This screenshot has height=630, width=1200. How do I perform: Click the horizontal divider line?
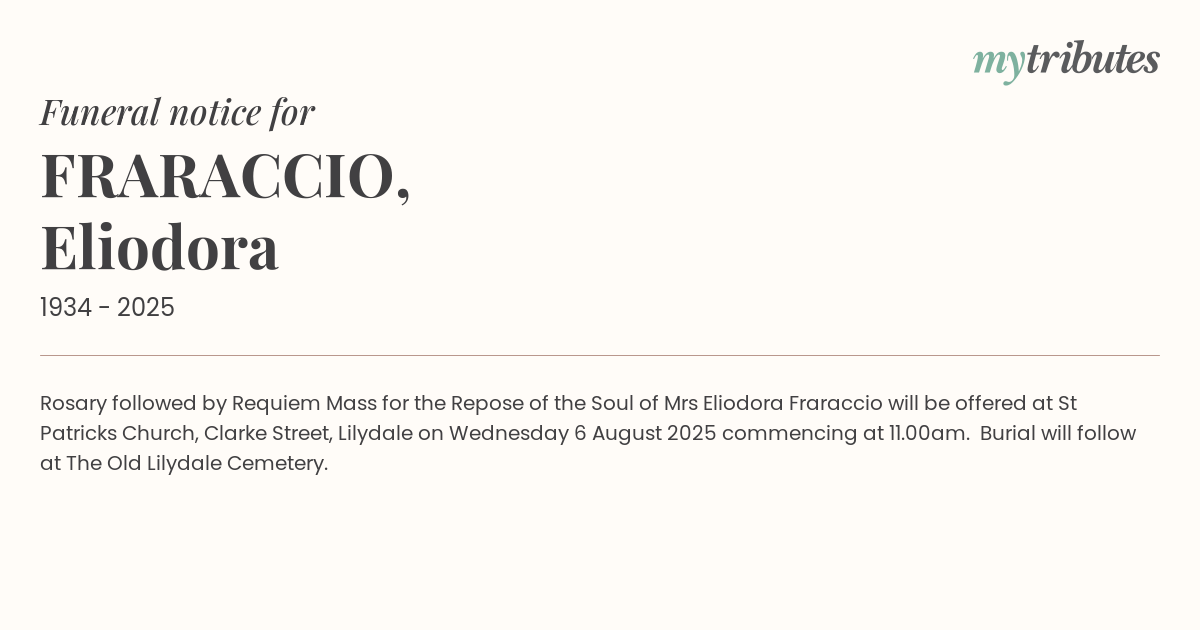point(600,355)
